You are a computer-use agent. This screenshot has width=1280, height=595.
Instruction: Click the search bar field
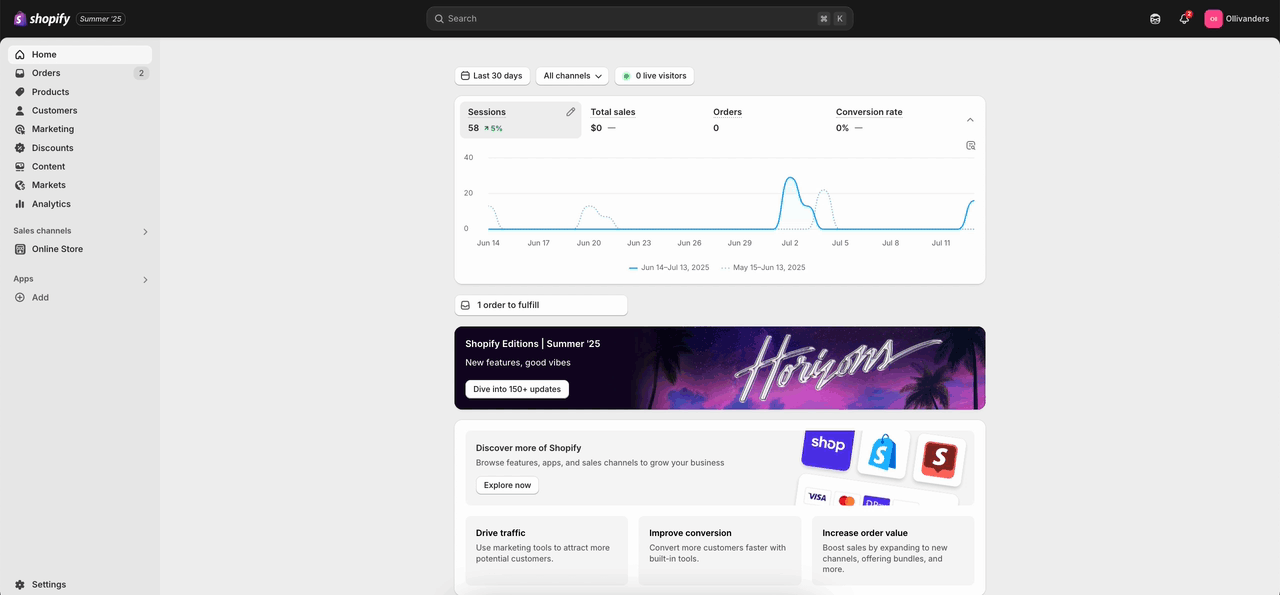pos(639,18)
